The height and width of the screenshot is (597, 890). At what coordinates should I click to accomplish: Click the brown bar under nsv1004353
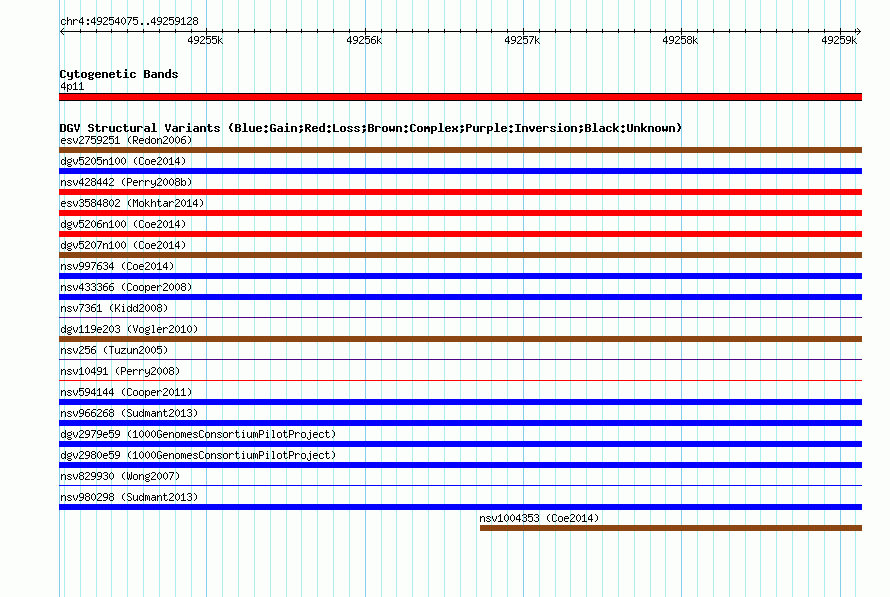[671, 528]
